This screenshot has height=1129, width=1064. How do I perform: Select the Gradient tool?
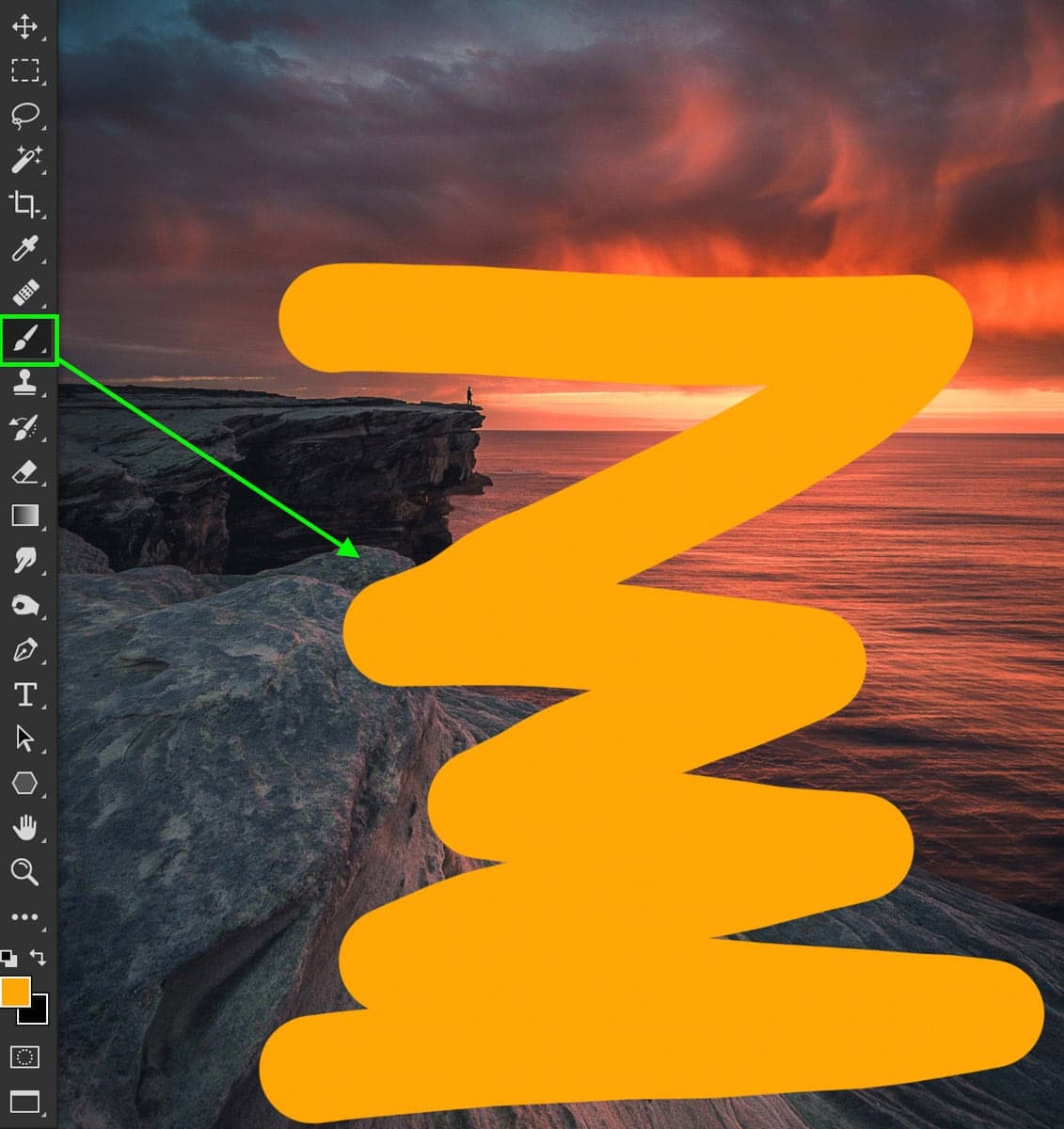tap(25, 514)
